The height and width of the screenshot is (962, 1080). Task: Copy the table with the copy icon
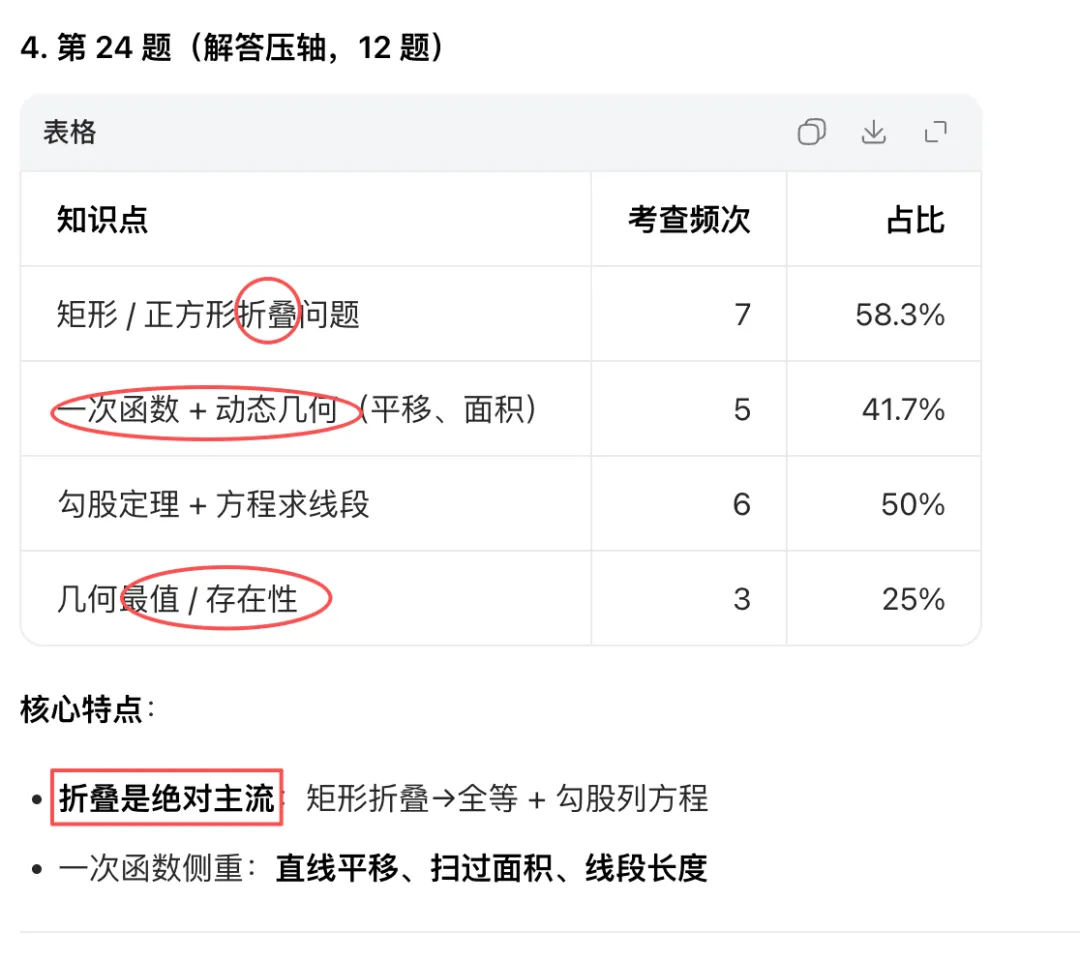click(811, 132)
